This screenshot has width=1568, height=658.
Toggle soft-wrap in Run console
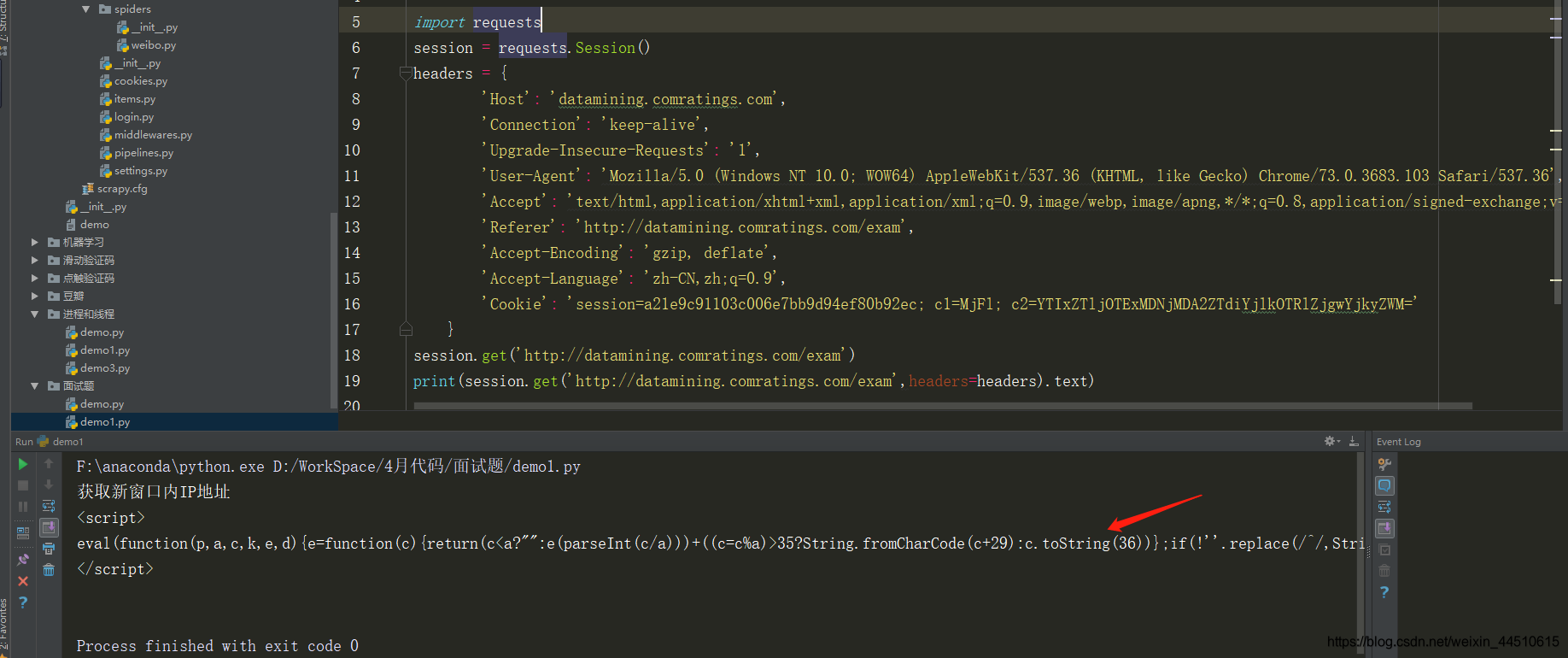pos(49,506)
